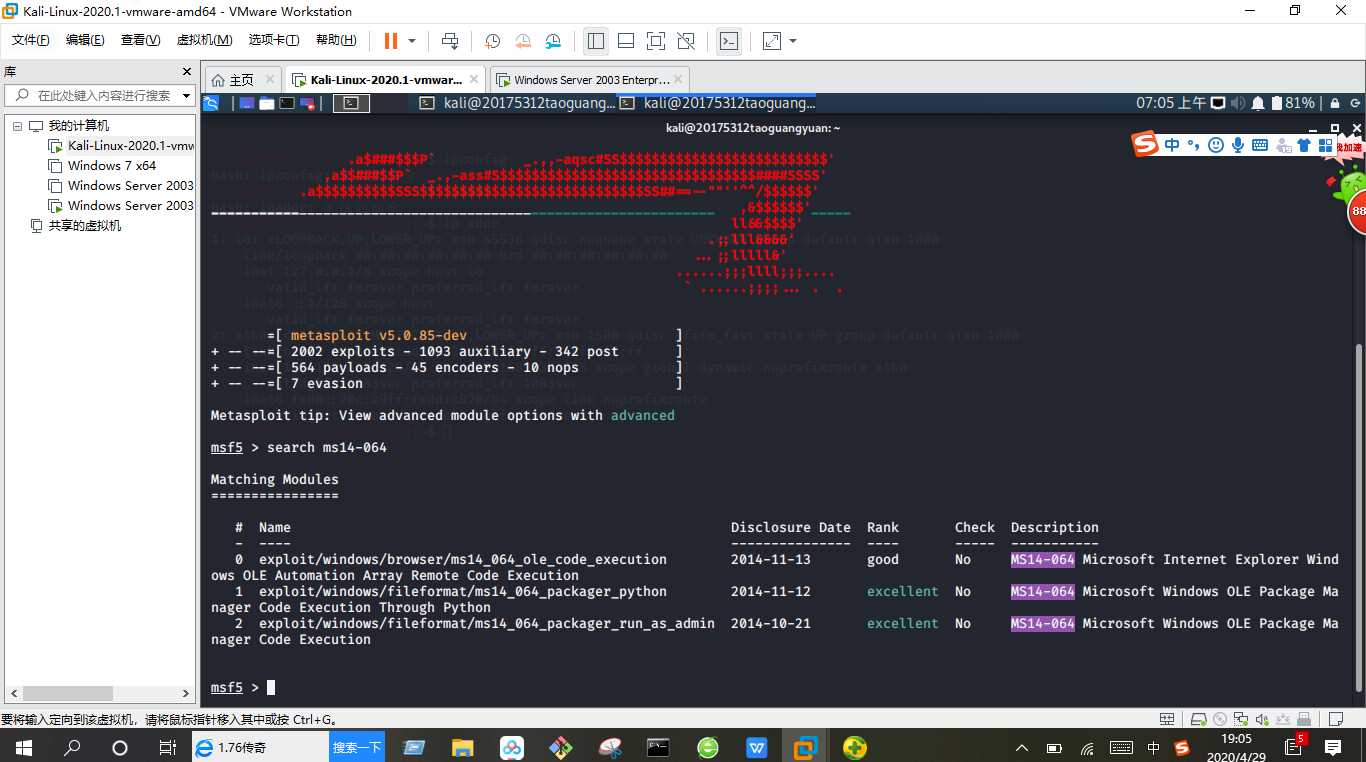Open the Sogou emoji smiley icon
This screenshot has height=762, width=1366.
coord(1215,145)
